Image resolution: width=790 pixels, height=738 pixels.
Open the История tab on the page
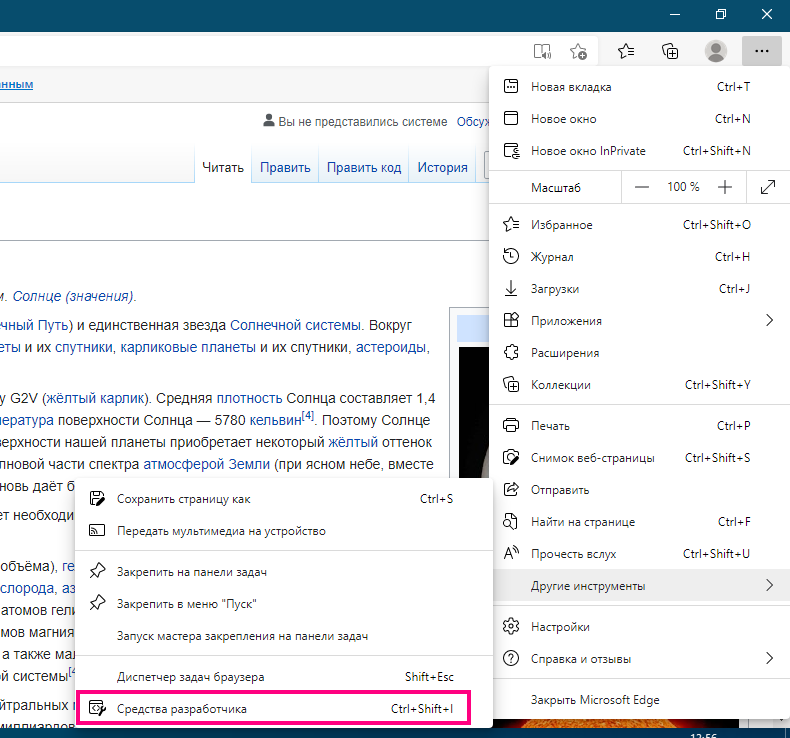pos(442,168)
